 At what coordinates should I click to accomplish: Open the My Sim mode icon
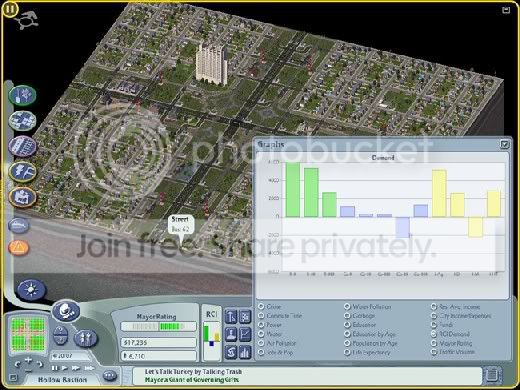click(x=86, y=338)
